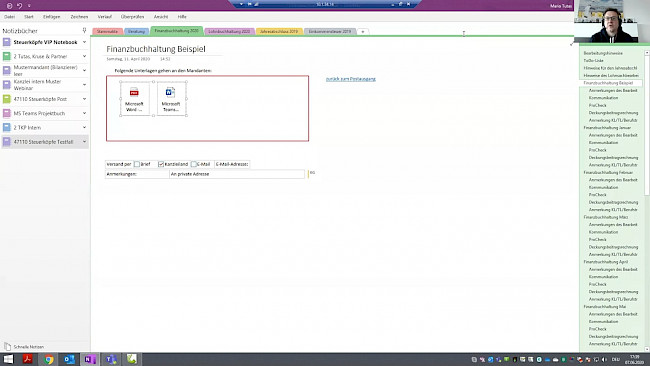Open the ToDo-Liste page
This screenshot has width=650, height=366.
pos(594,61)
